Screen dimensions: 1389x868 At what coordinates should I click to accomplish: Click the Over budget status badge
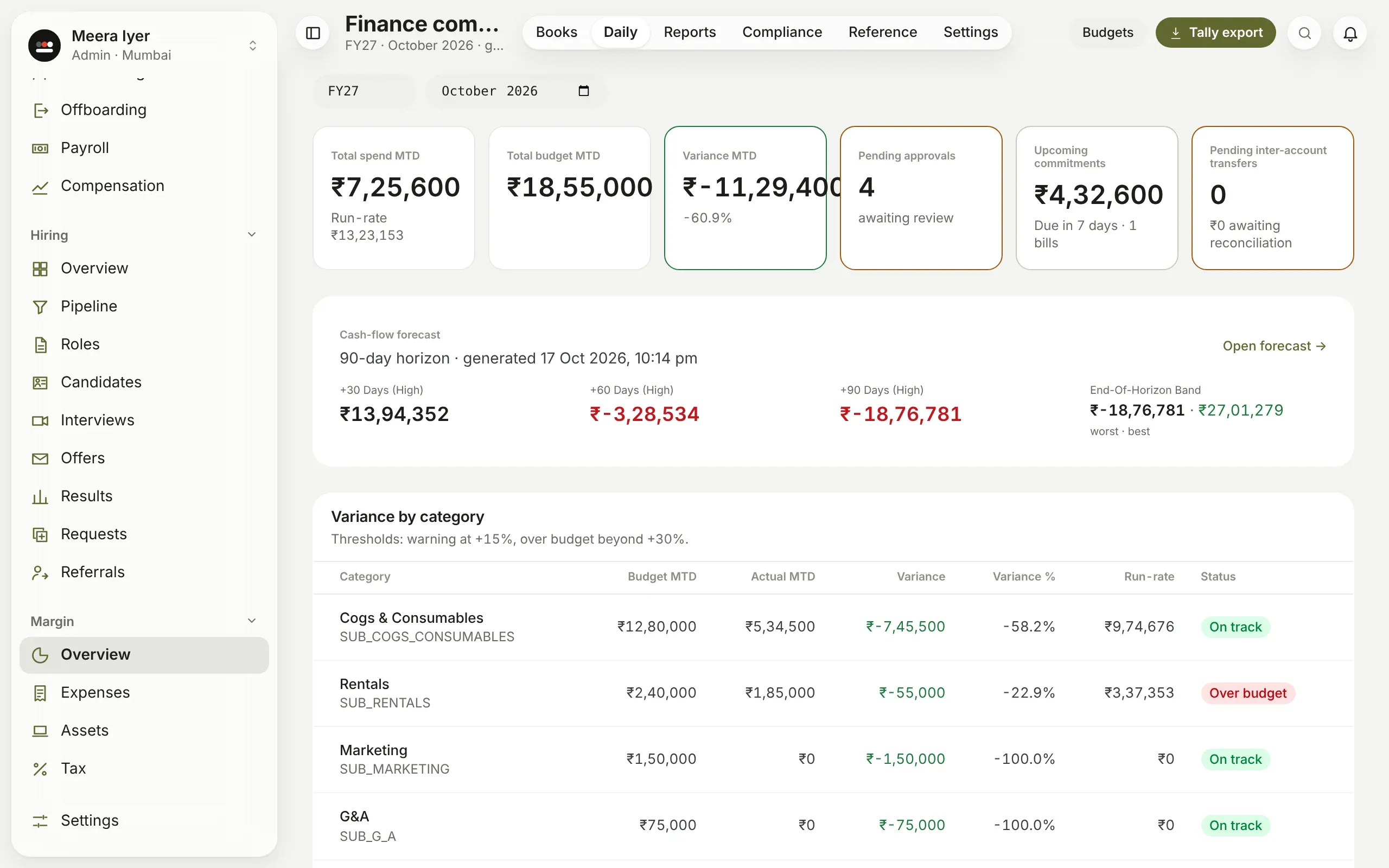[1248, 693]
